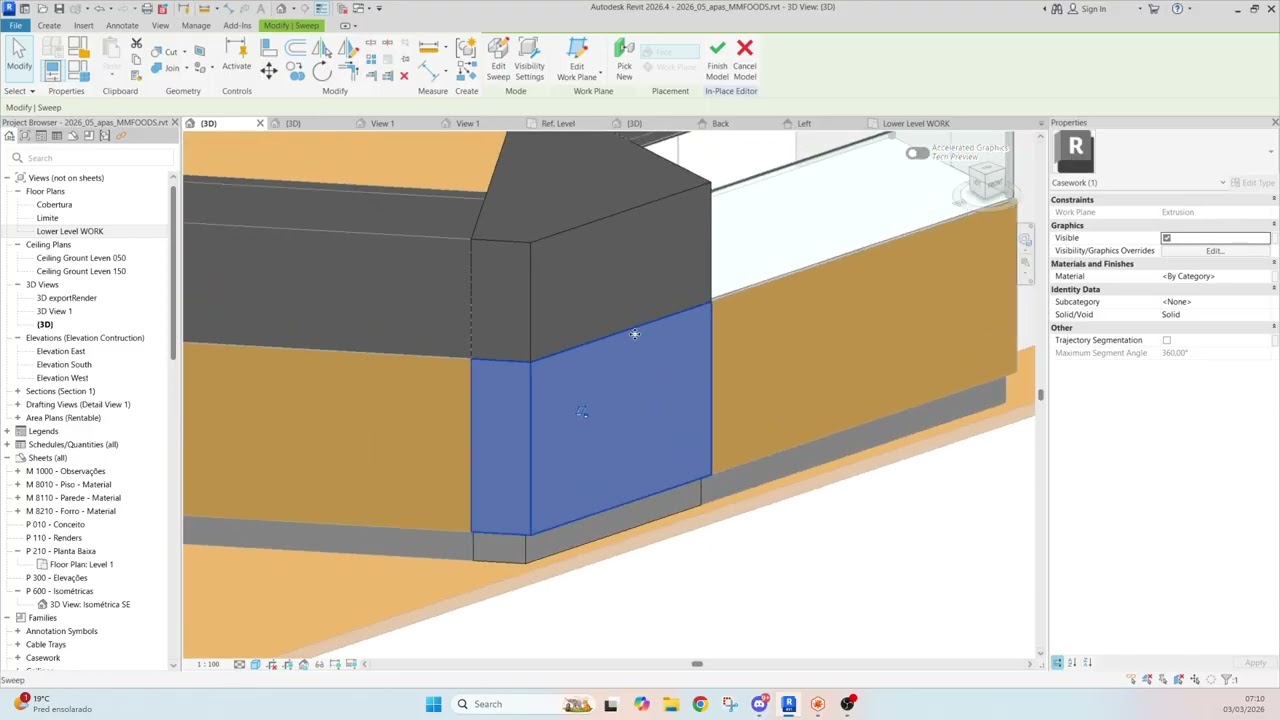Click the horizontal scrollbar under the viewport
The image size is (1280, 720).
click(x=697, y=664)
